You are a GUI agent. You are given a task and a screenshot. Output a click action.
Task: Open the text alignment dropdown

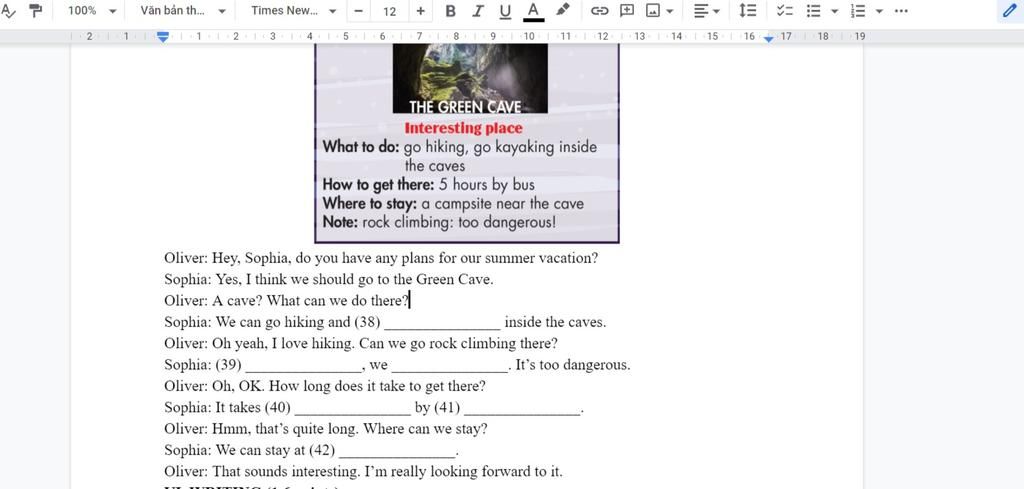coord(706,11)
